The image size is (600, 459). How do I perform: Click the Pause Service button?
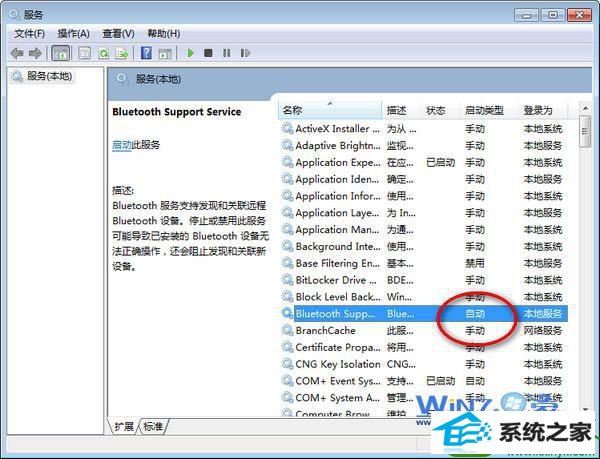[x=227, y=53]
